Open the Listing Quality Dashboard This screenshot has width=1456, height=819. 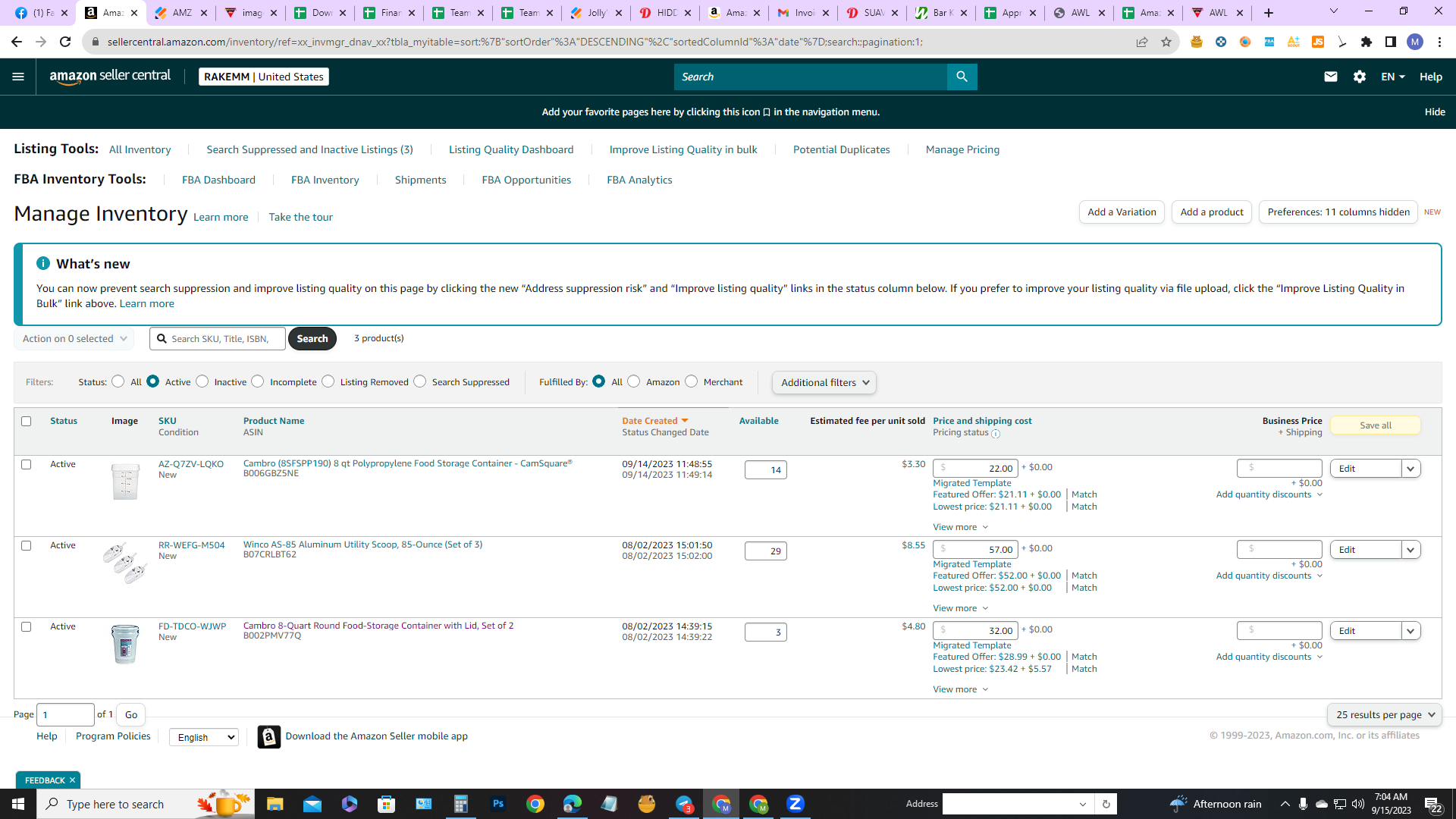coord(511,149)
